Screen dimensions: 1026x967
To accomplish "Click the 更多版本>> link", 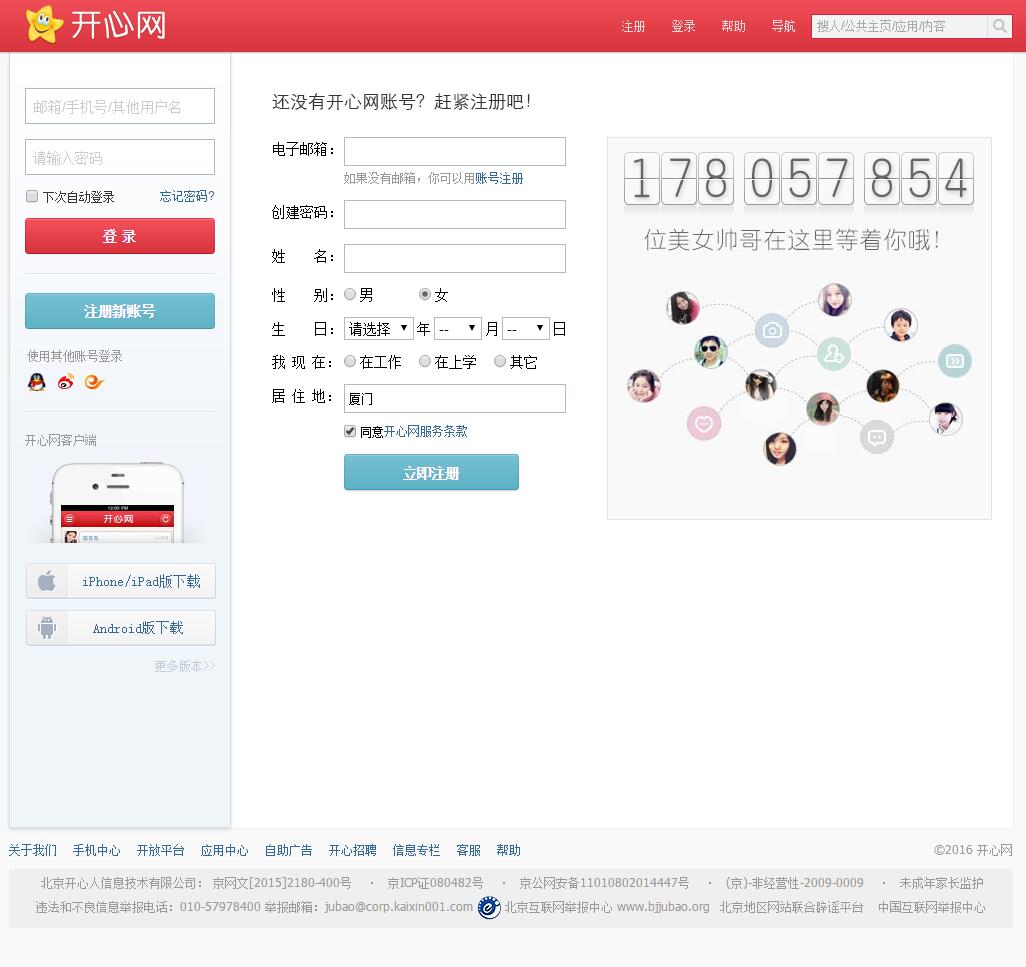I will coord(185,666).
